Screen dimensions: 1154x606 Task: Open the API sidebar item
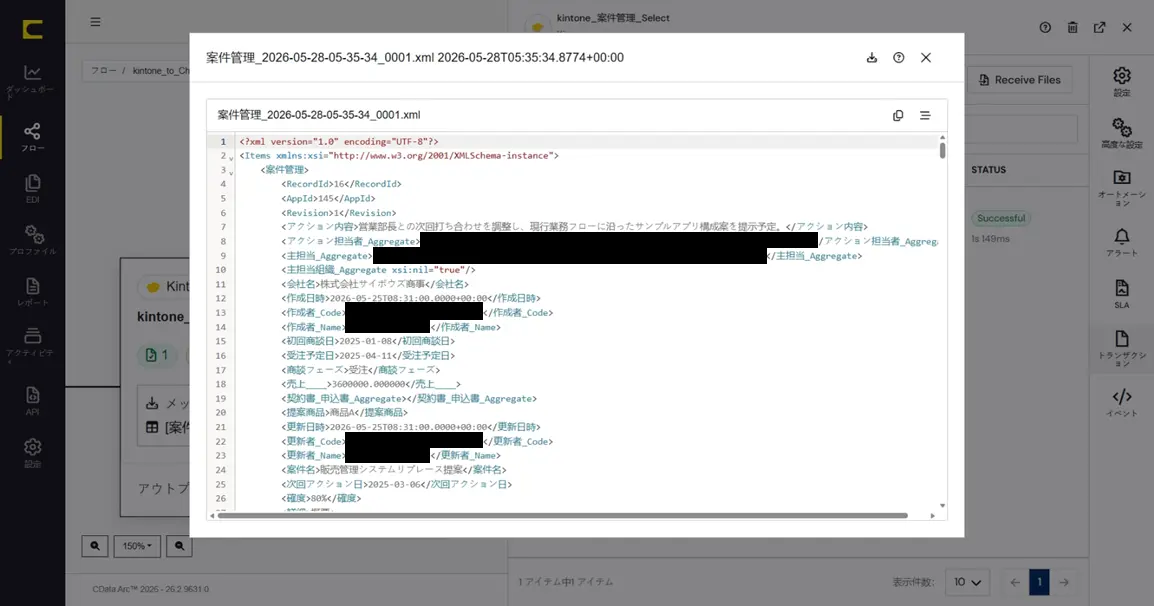pyautogui.click(x=32, y=401)
